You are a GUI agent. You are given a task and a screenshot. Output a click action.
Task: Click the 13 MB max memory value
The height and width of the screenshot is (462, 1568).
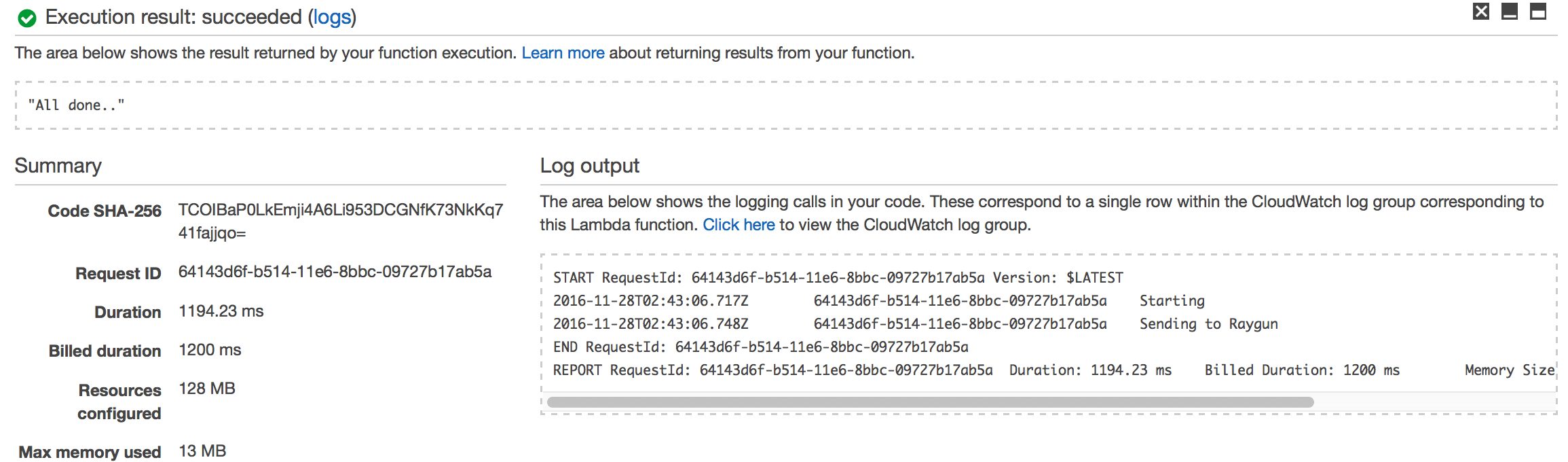(202, 451)
